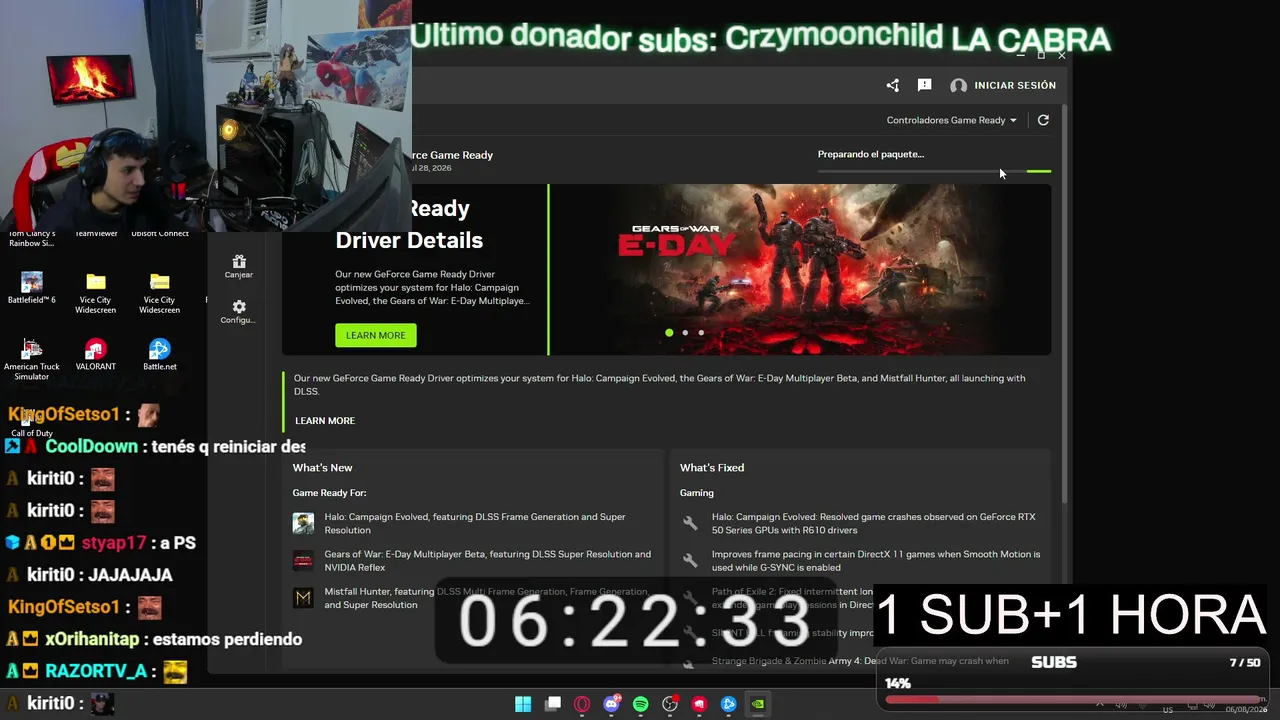Viewport: 1280px width, 720px height.
Task: Click the 'Improves frame pacing' fix description
Action: point(876,560)
